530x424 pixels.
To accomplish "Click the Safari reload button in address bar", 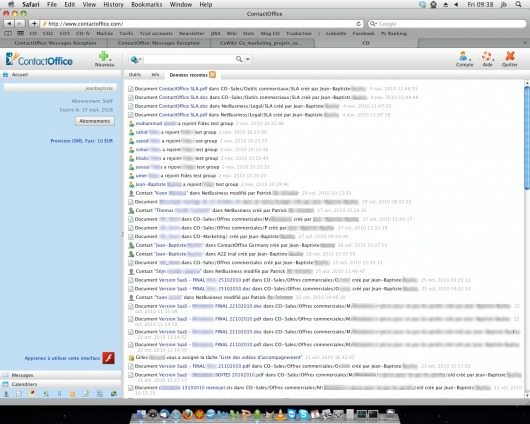I will 358,24.
